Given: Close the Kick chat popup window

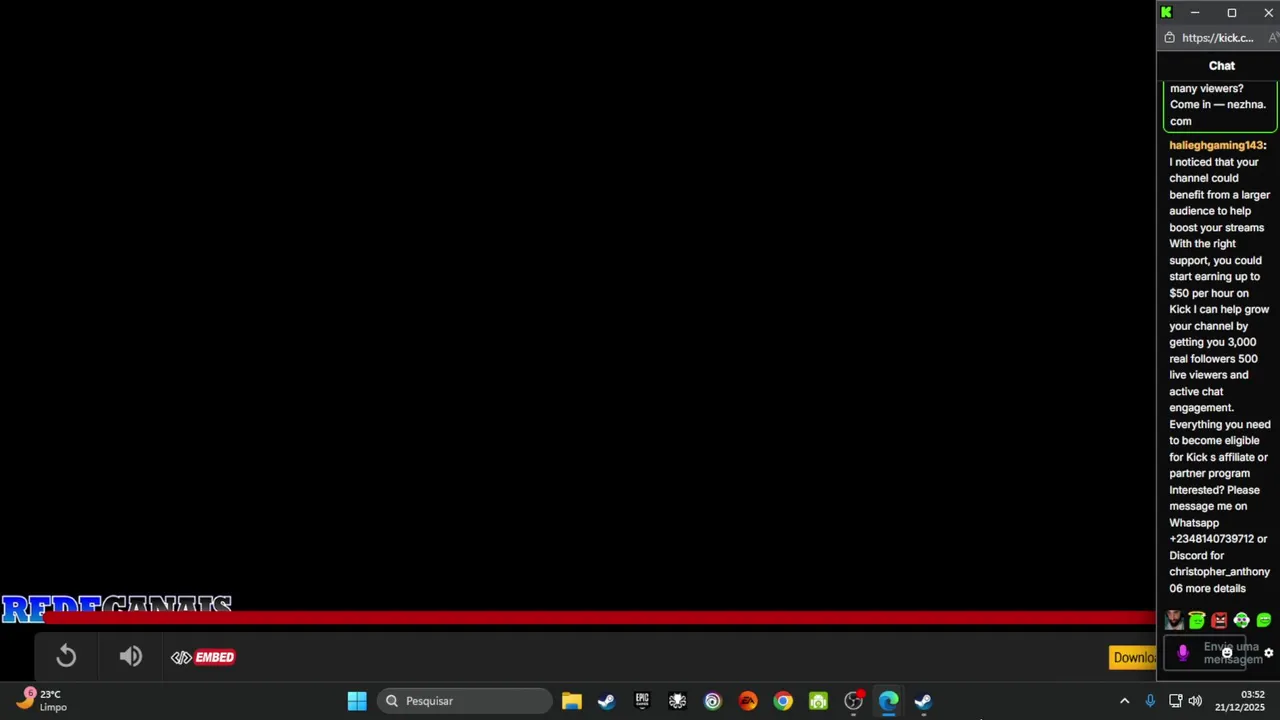Looking at the screenshot, I should coord(1268,12).
